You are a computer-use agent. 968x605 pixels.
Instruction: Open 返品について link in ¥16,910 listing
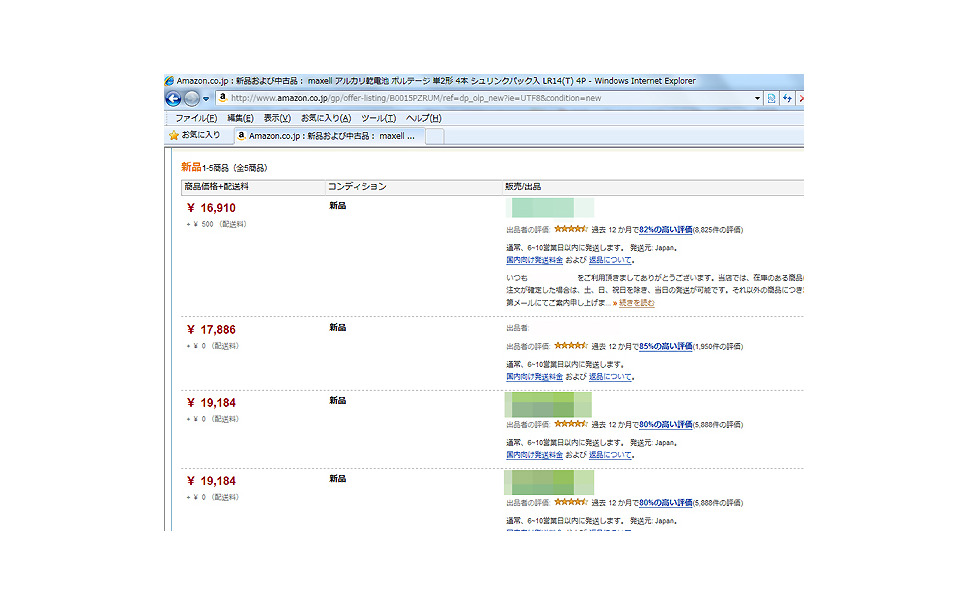pos(610,260)
